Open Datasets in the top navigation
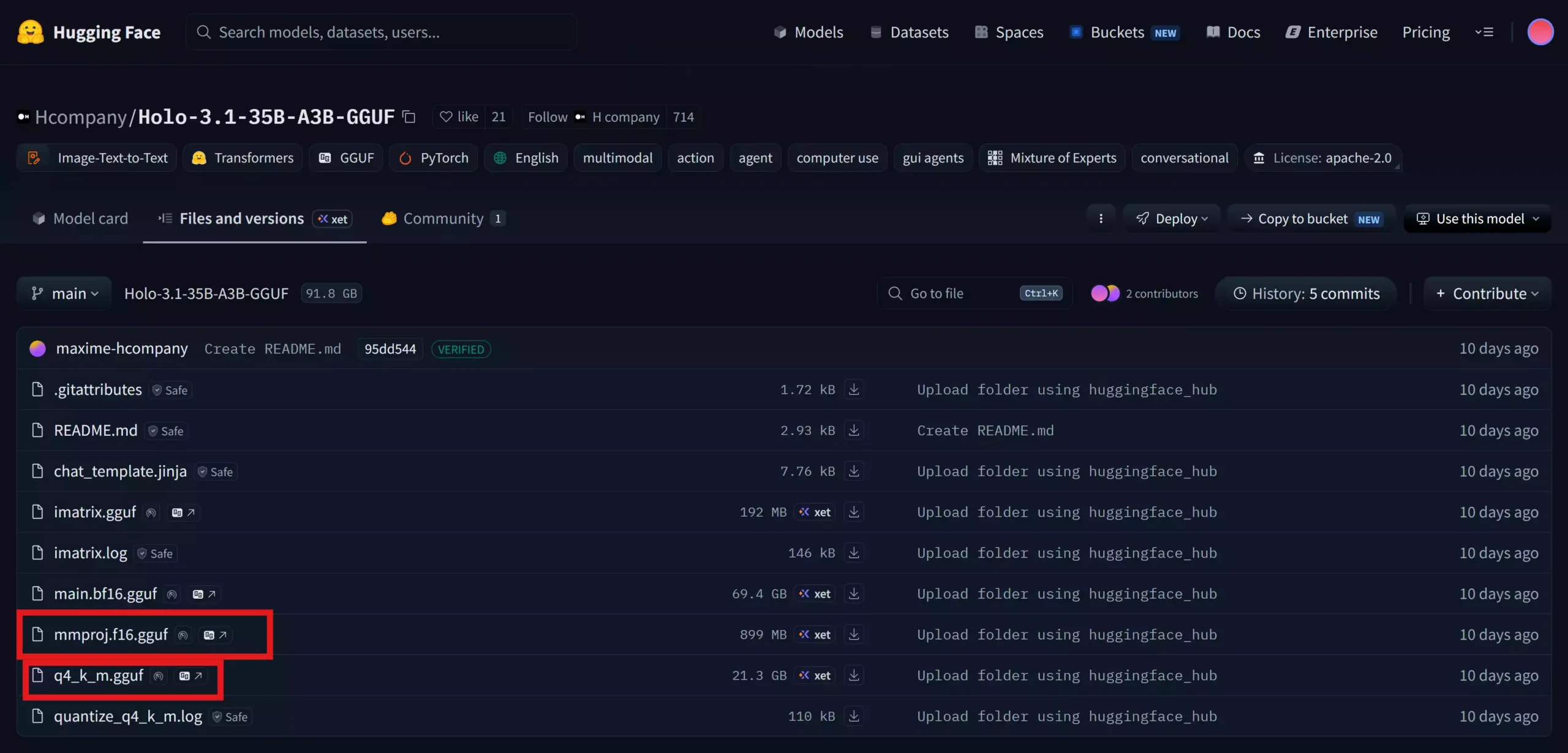 pyautogui.click(x=910, y=32)
